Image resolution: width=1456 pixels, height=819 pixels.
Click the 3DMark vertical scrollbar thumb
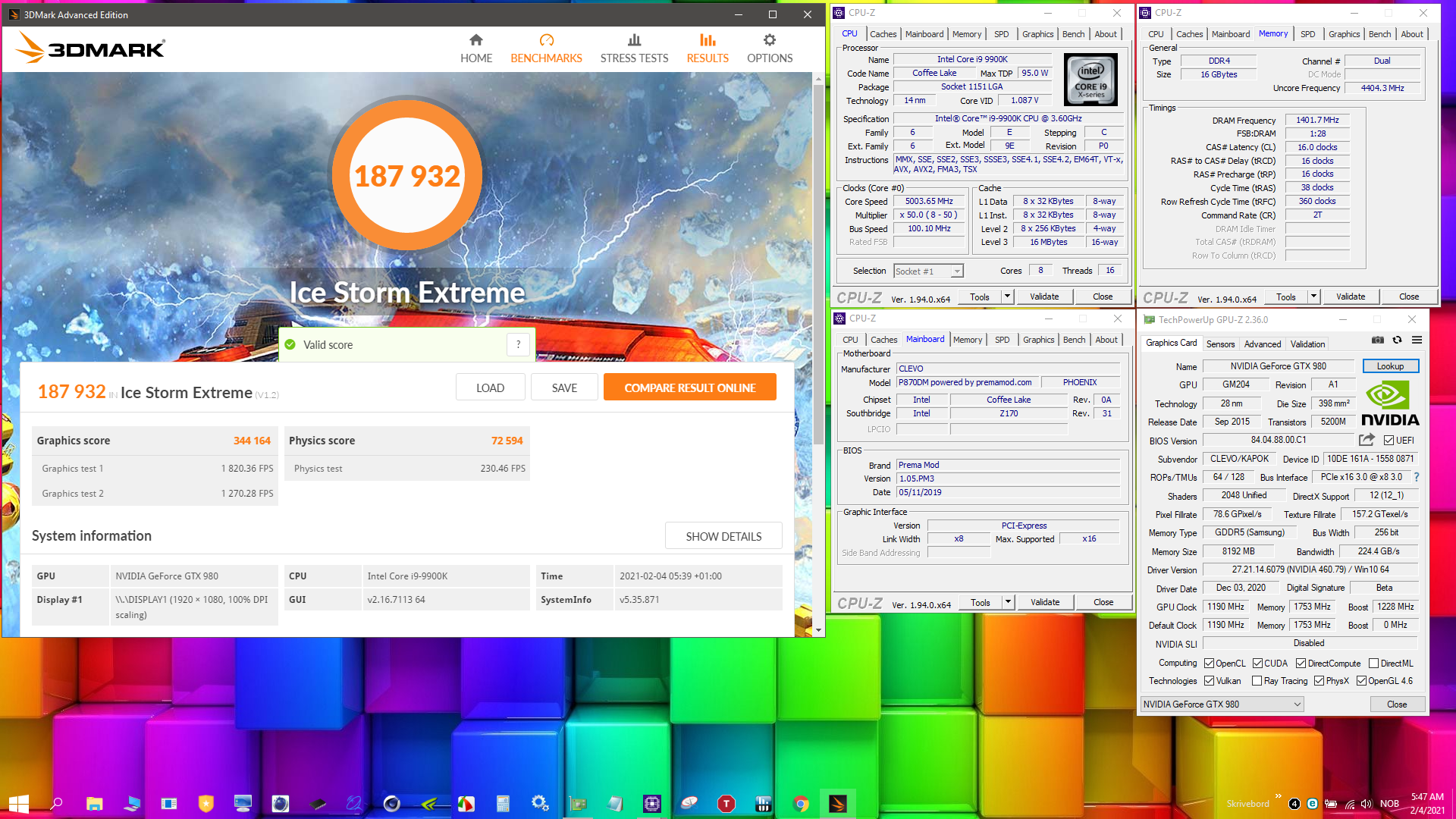pyautogui.click(x=818, y=264)
